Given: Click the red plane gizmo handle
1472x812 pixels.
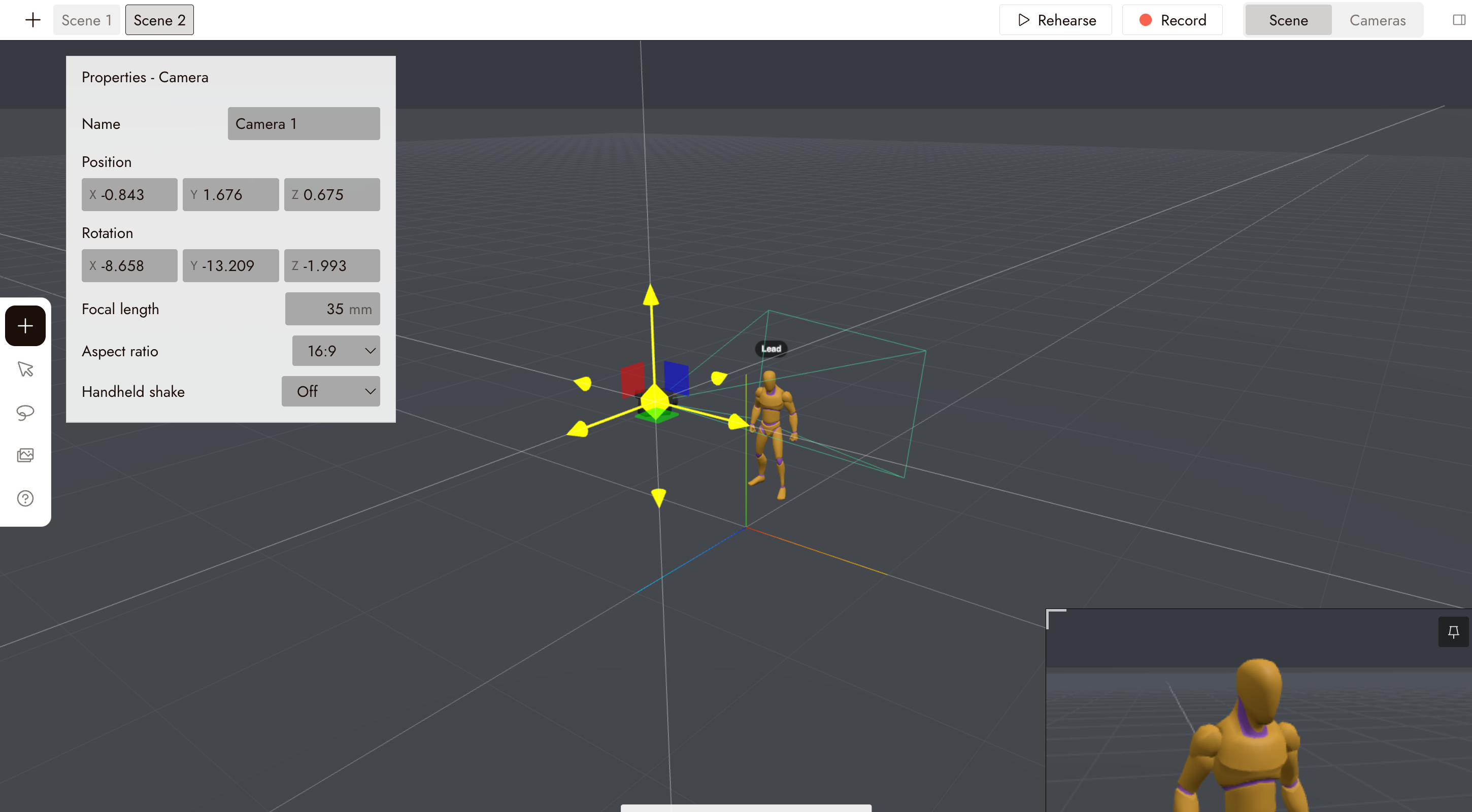Looking at the screenshot, I should click(632, 379).
